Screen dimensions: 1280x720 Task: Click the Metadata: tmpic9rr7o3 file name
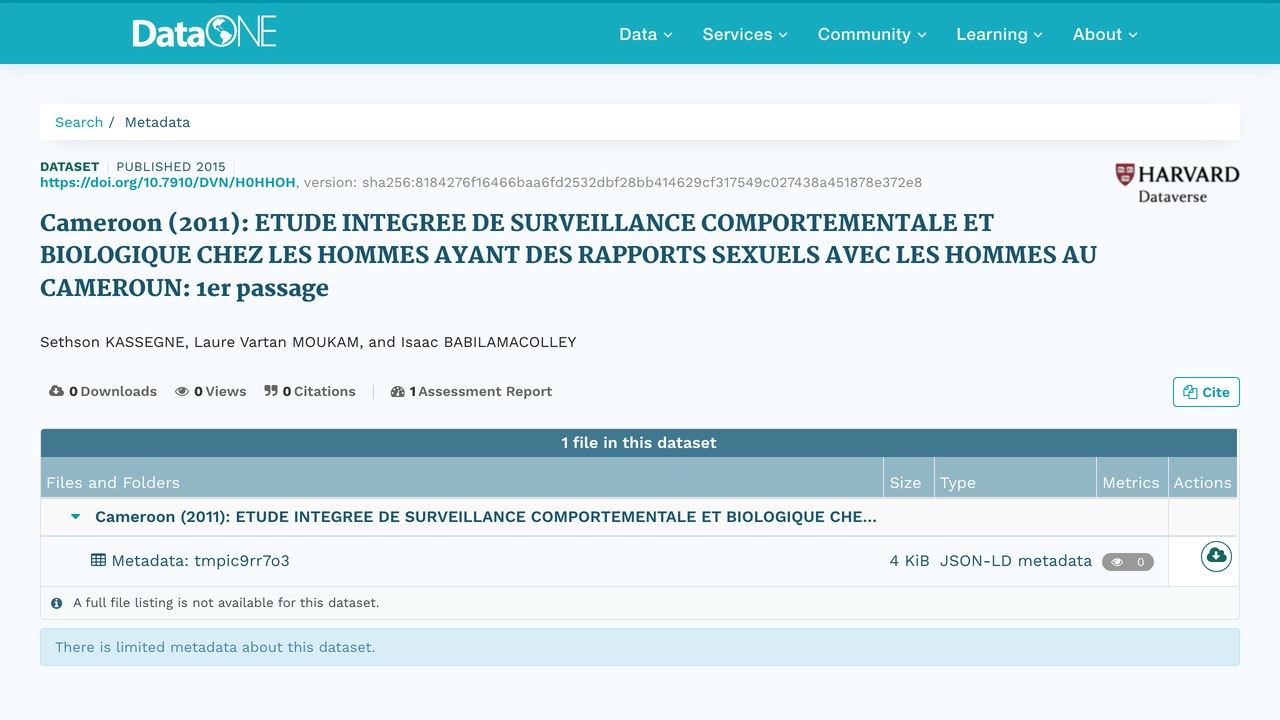pos(200,561)
